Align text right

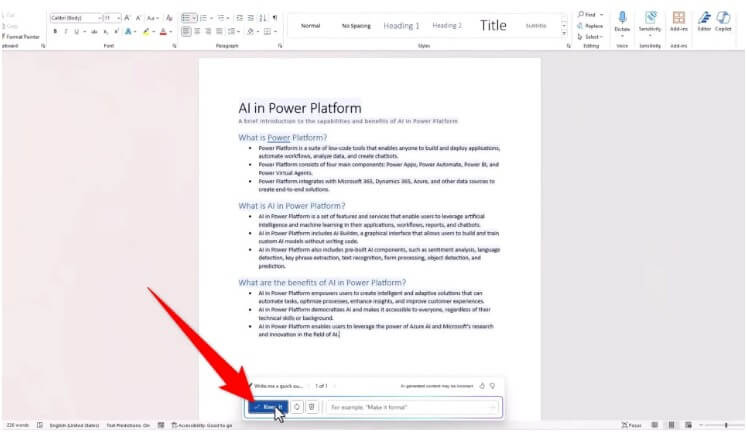coord(208,31)
